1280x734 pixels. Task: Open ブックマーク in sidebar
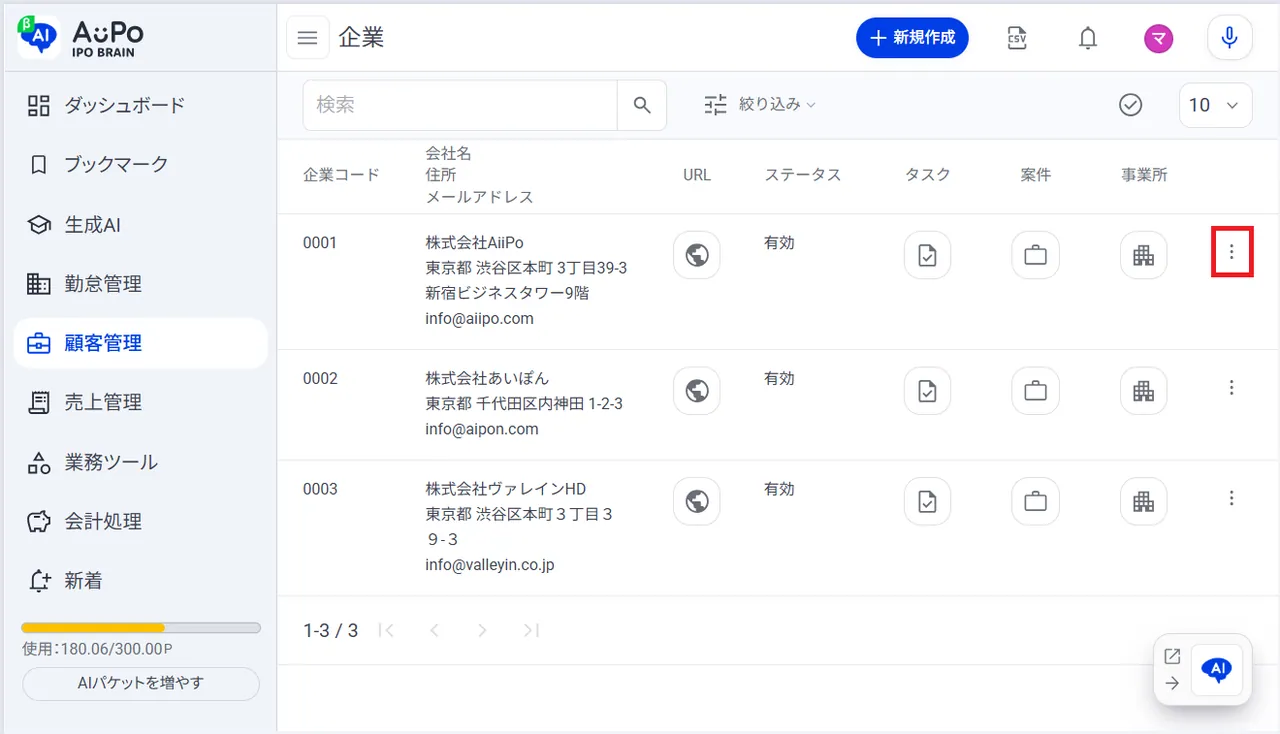[x=141, y=164]
